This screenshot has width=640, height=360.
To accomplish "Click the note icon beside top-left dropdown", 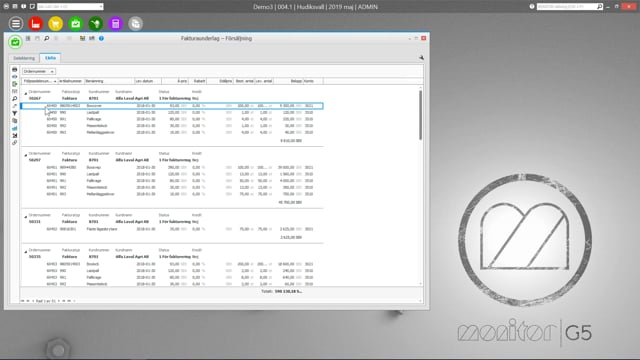I will 32,7.
